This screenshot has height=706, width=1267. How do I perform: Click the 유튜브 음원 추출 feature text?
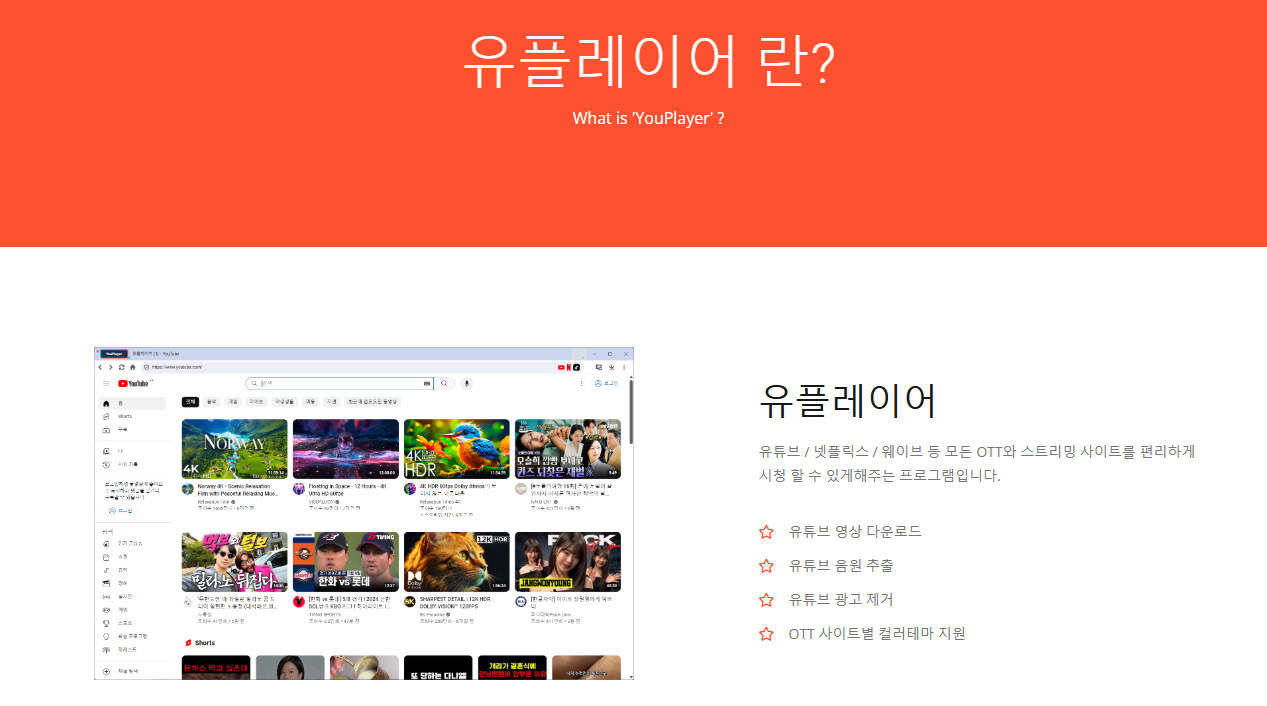[840, 566]
